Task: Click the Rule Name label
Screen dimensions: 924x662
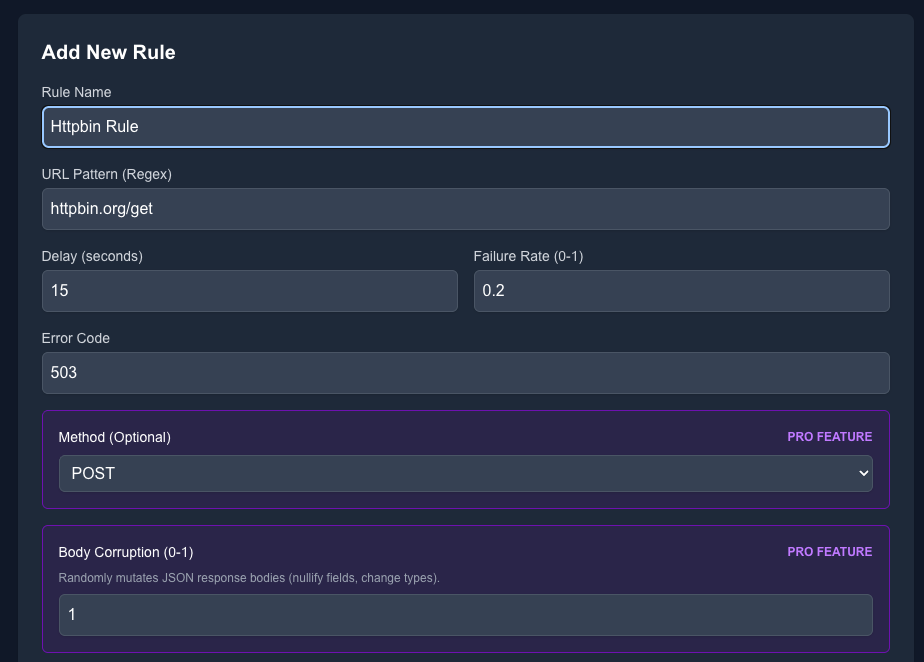Action: 76,92
